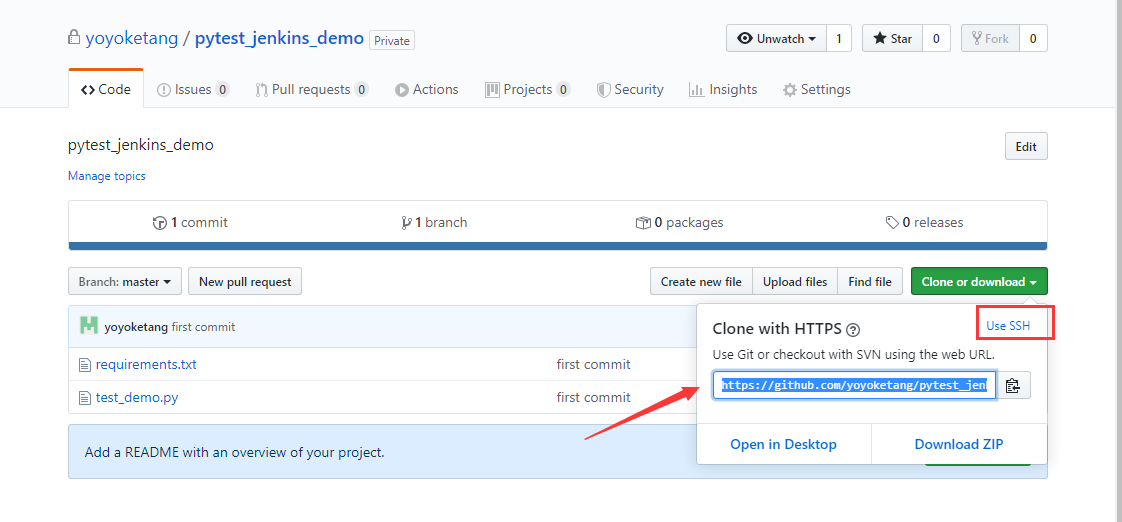The height and width of the screenshot is (522, 1122).
Task: Open the yoyoketang owner profile link
Action: [132, 38]
